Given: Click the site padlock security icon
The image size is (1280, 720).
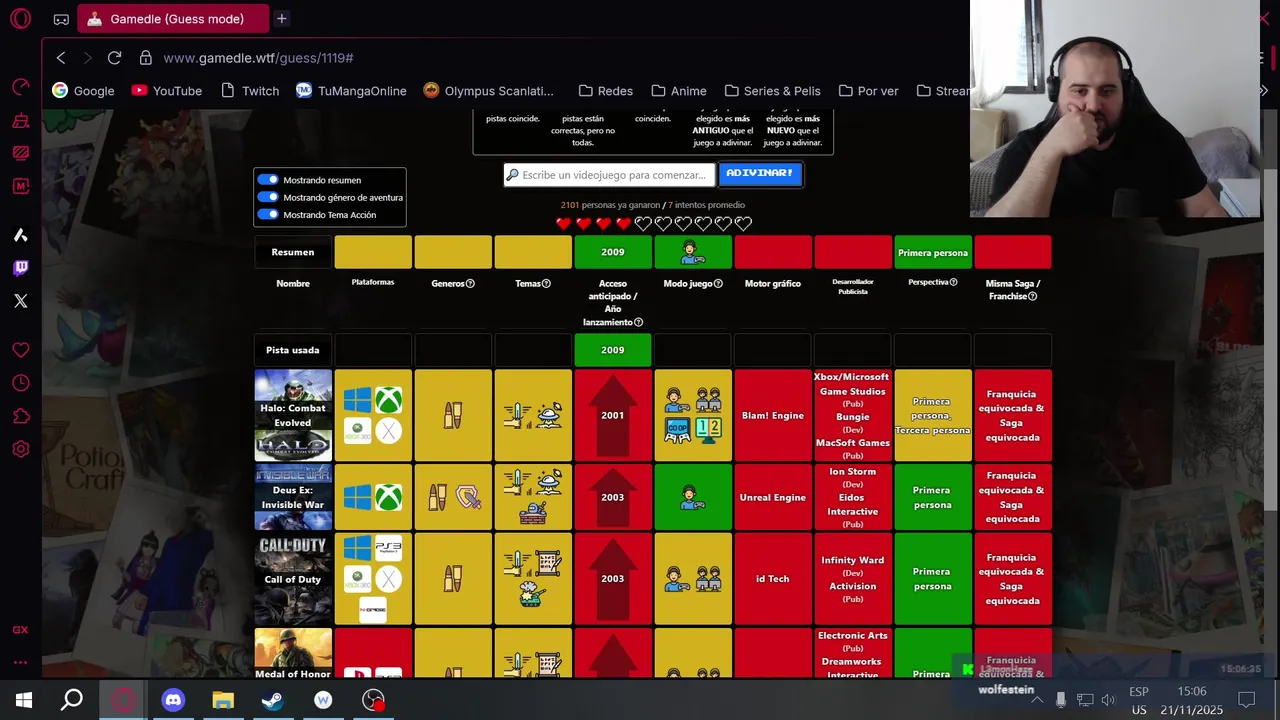Looking at the screenshot, I should click(146, 58).
